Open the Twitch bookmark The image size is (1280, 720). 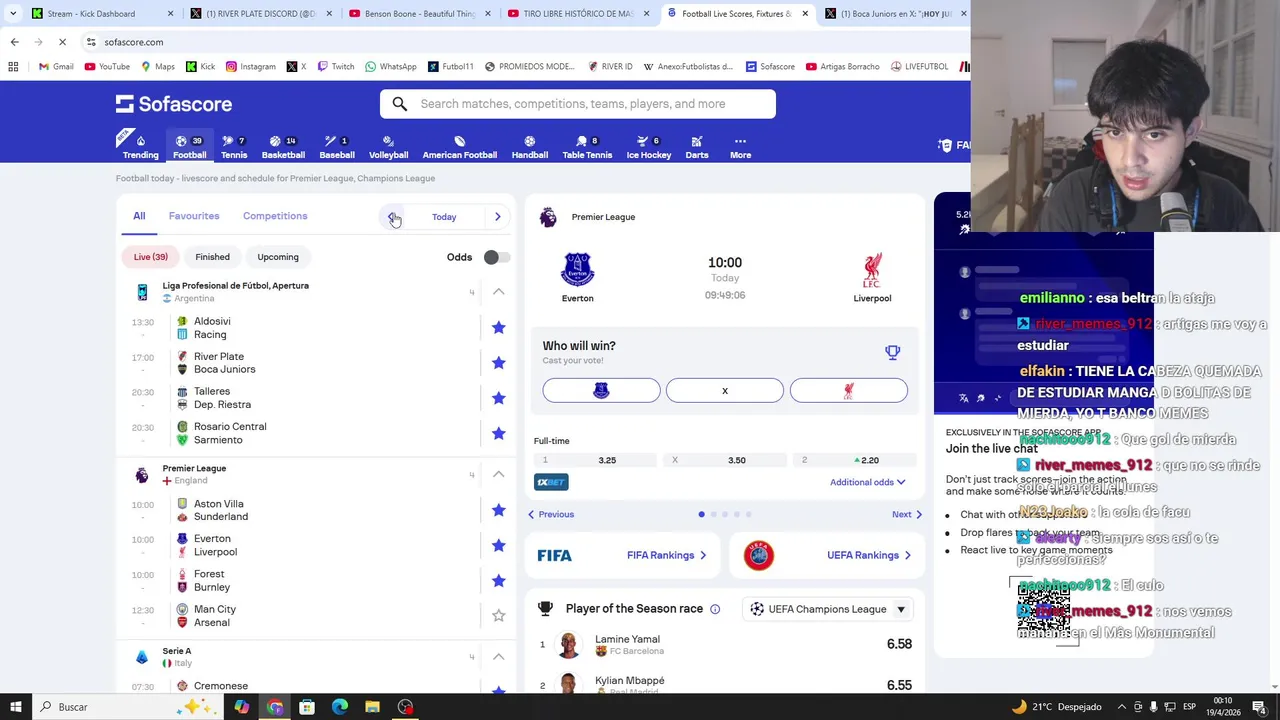point(335,66)
